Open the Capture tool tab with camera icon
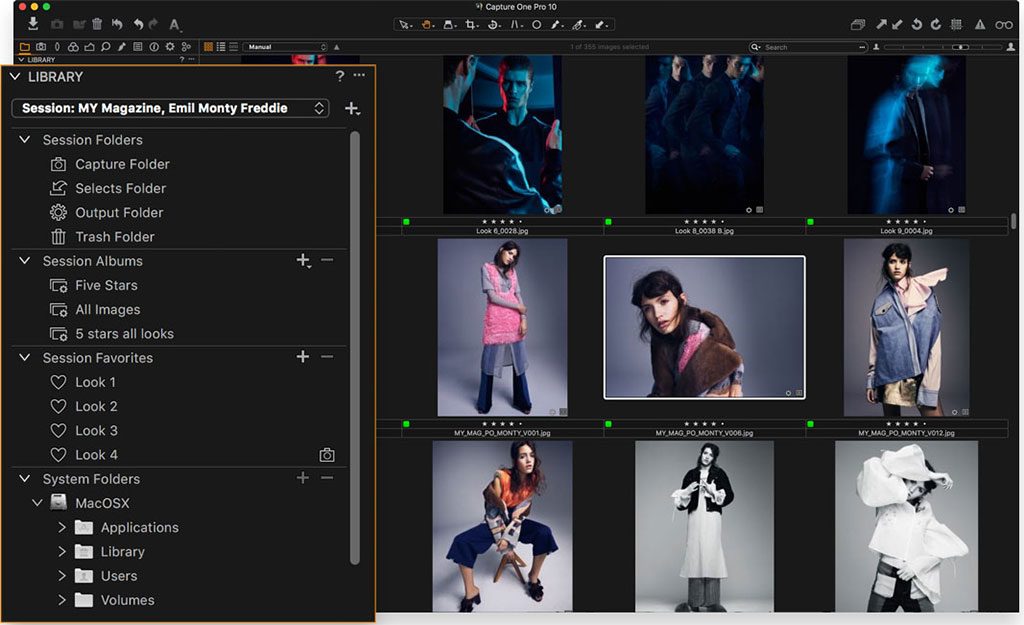 click(x=42, y=46)
